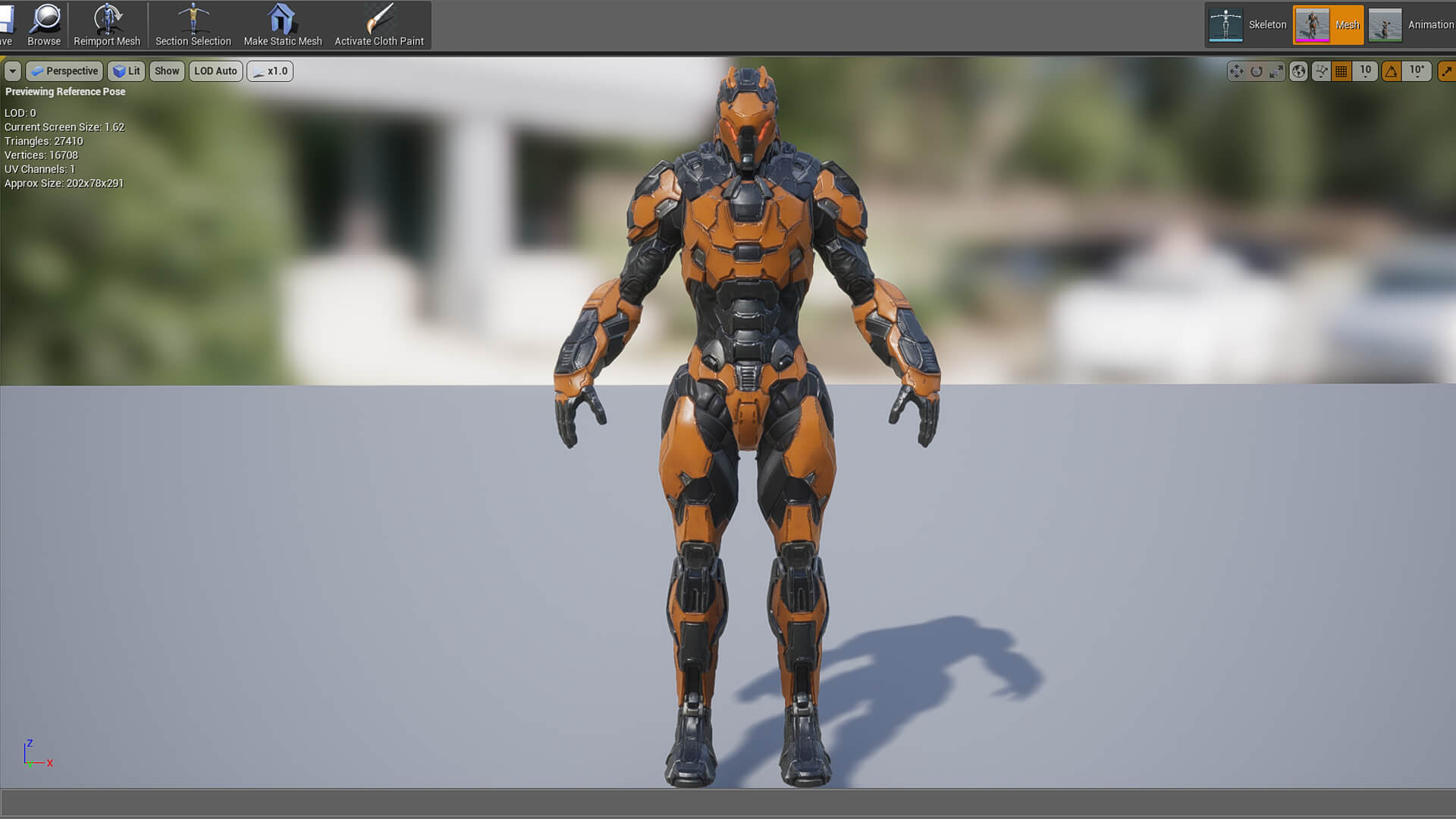Switch to the Skeleton editor tab

[1247, 25]
